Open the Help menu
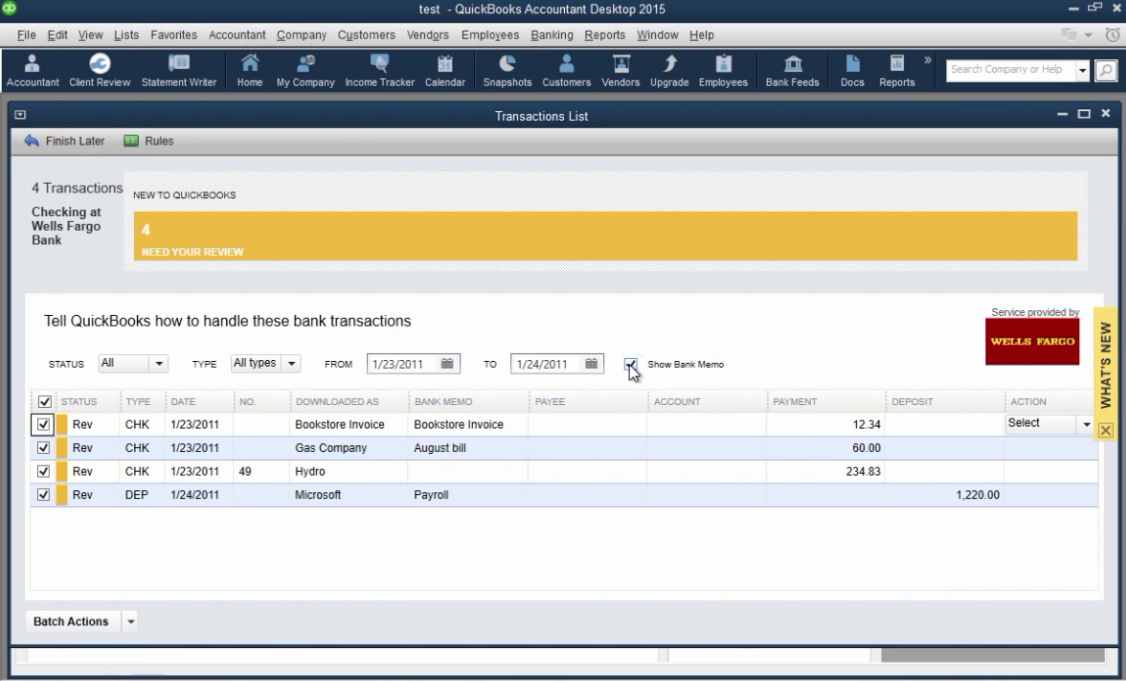The height and width of the screenshot is (681, 1126). pyautogui.click(x=702, y=34)
